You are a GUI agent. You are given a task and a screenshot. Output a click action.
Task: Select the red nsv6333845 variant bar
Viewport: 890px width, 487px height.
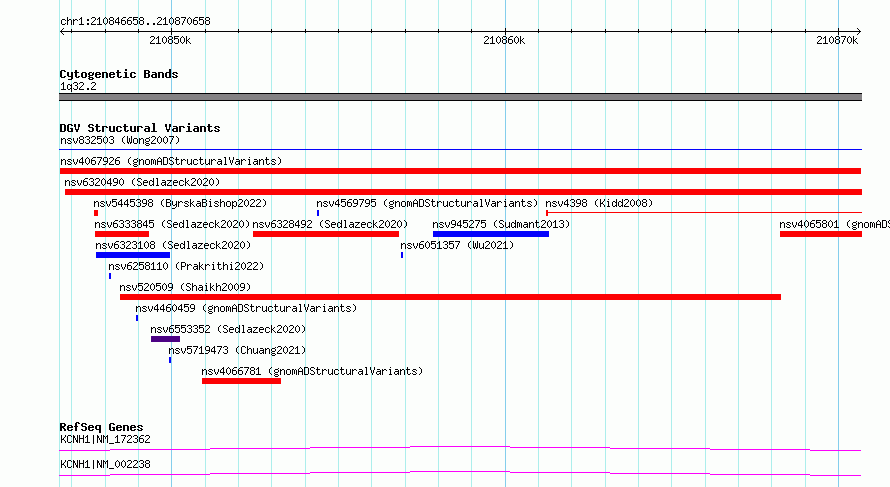pos(121,234)
